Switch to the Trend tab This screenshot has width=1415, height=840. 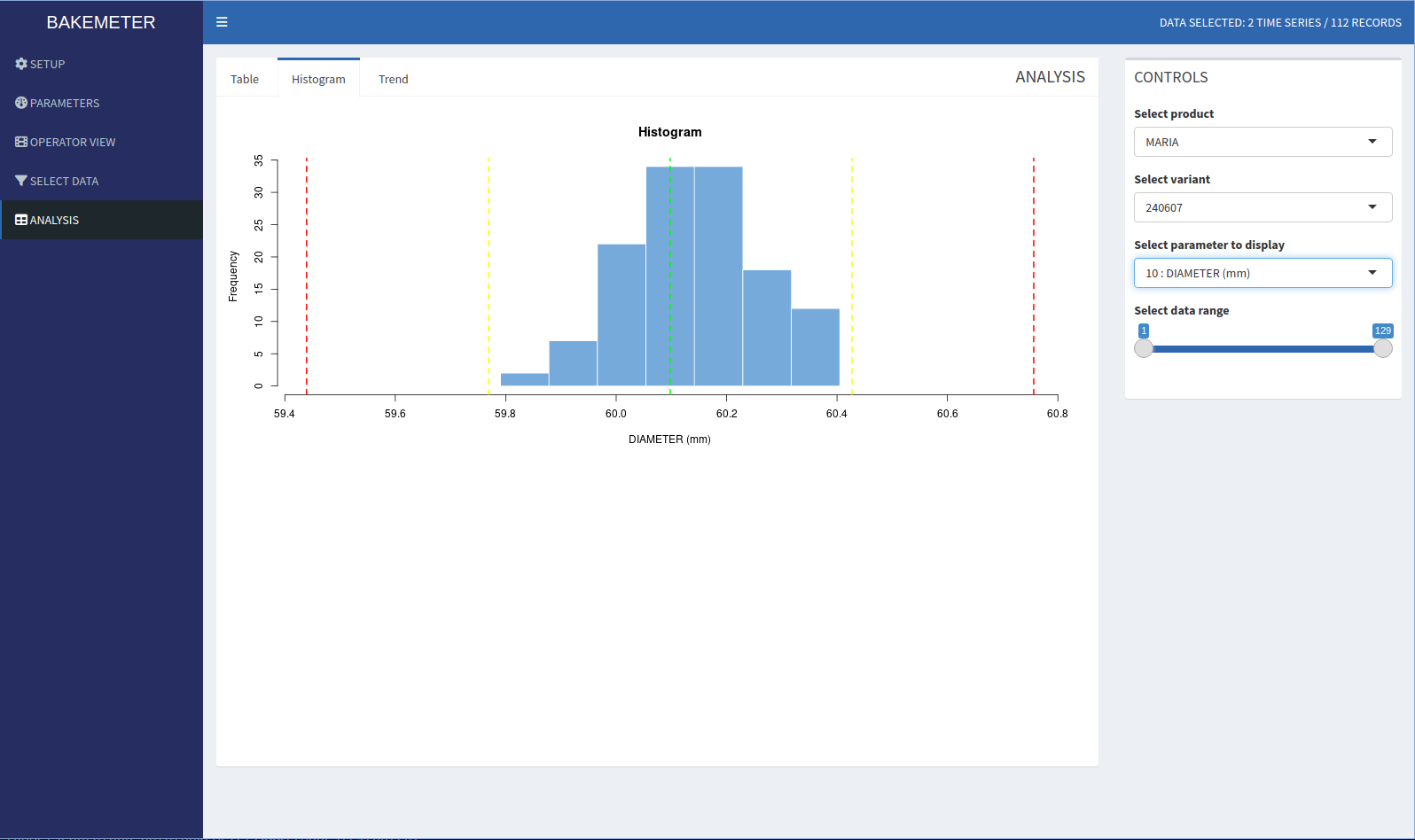point(393,79)
